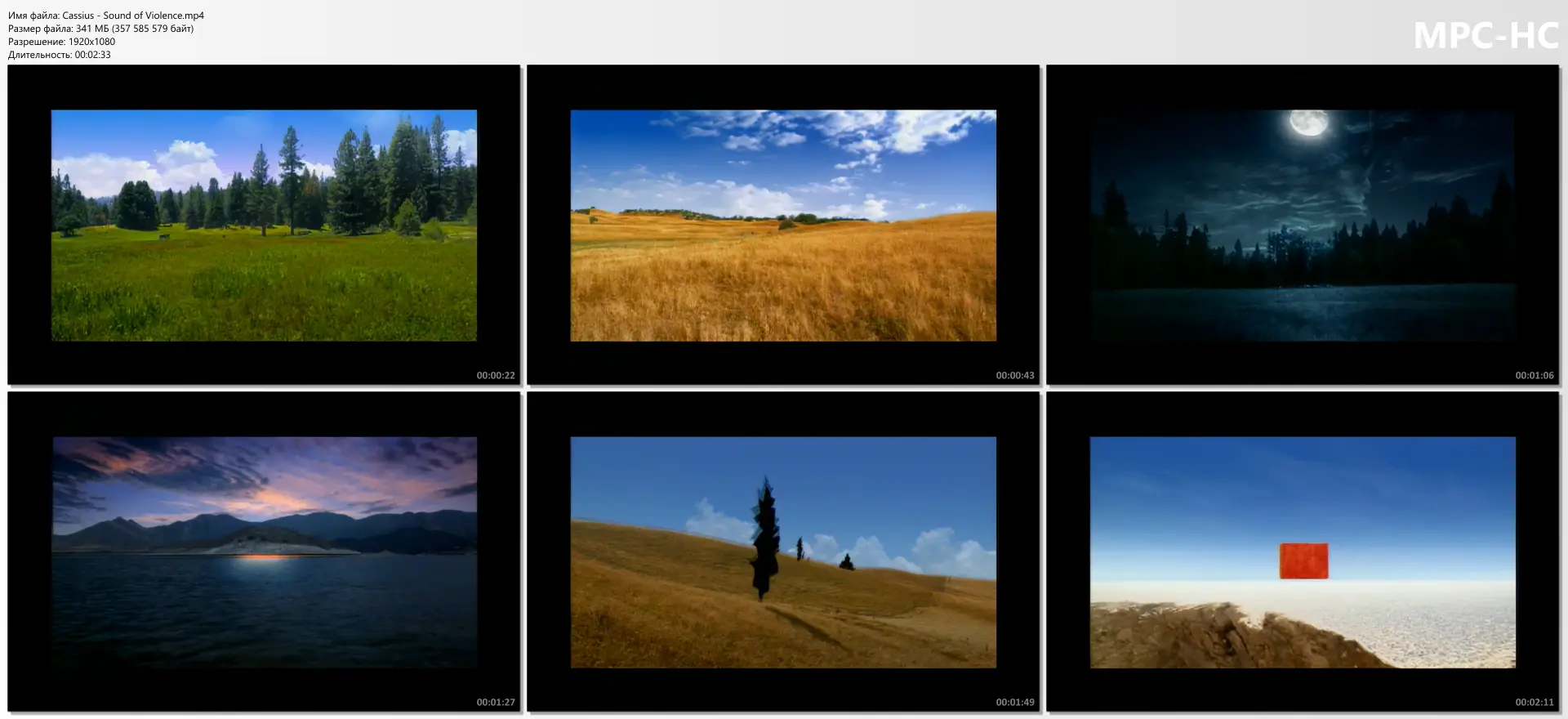The image size is (1568, 719).
Task: Click the timestamp label 00:02:11
Action: pyautogui.click(x=1535, y=703)
